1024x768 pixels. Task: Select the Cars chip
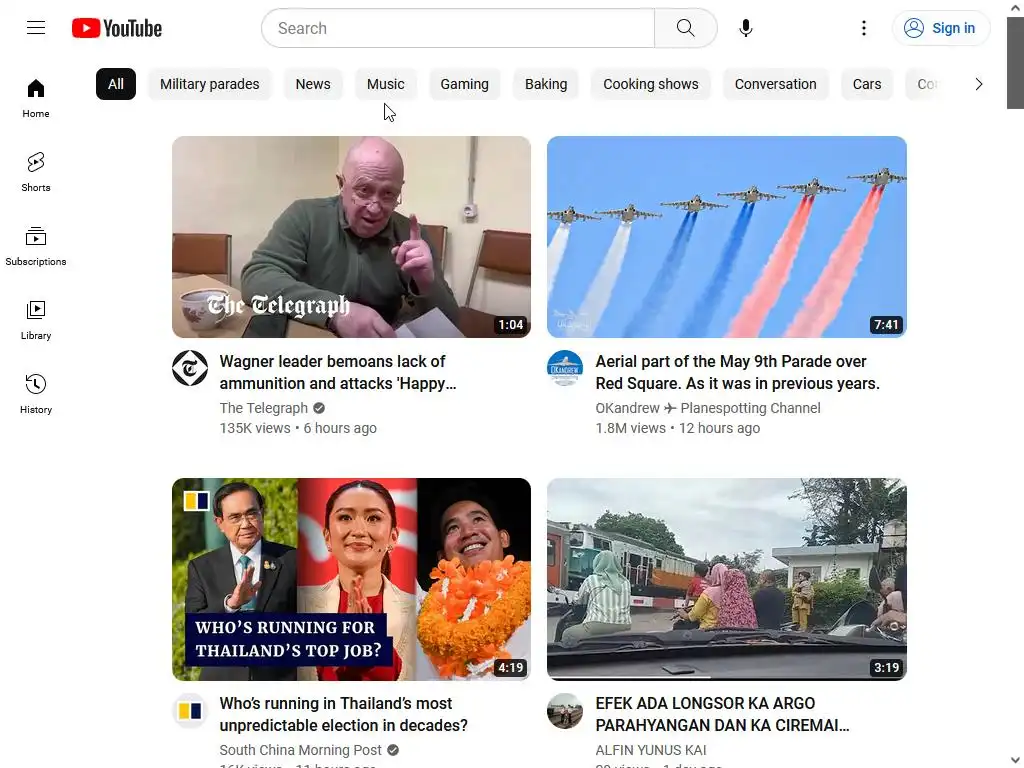click(867, 84)
